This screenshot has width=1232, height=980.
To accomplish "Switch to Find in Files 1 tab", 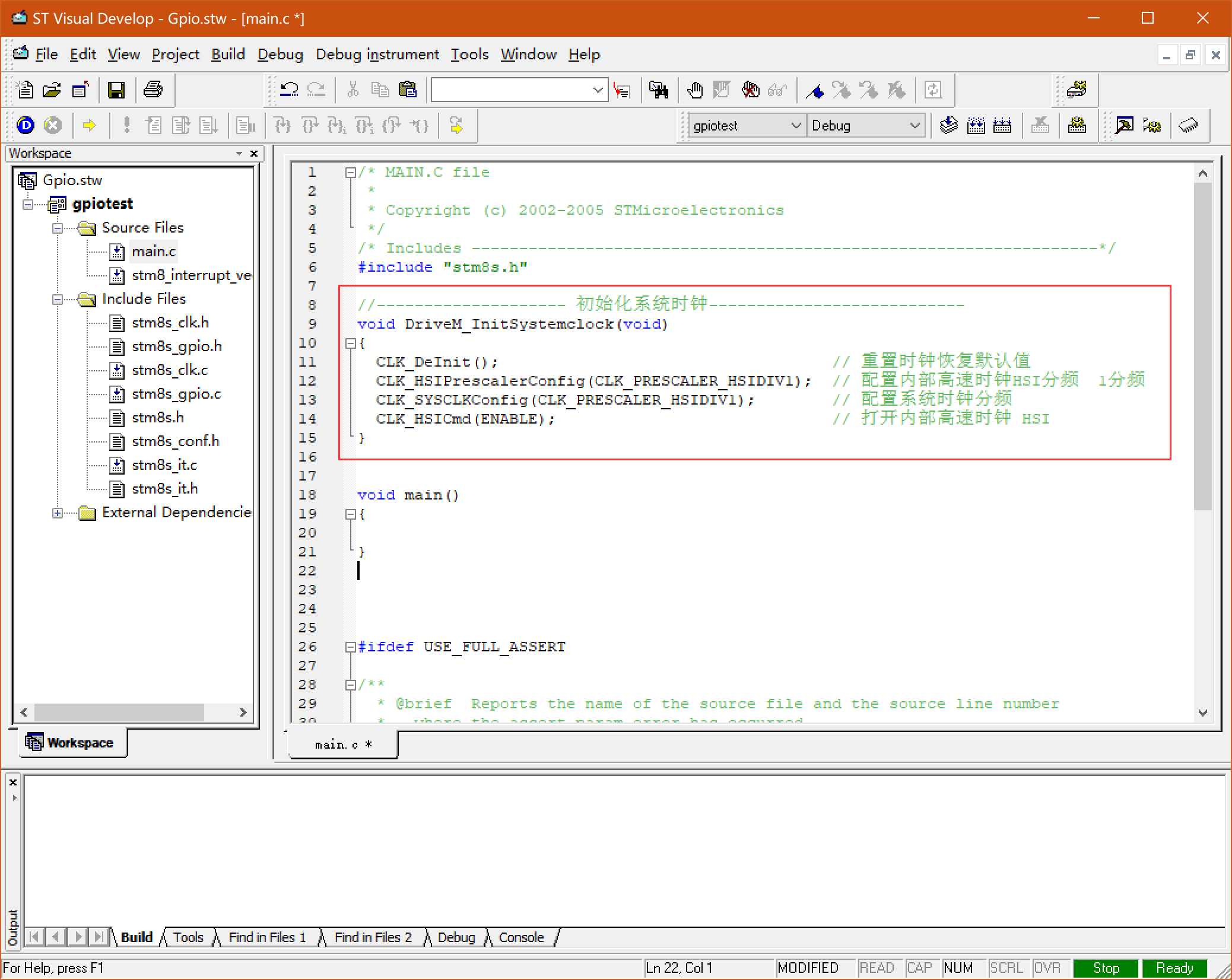I will point(267,937).
